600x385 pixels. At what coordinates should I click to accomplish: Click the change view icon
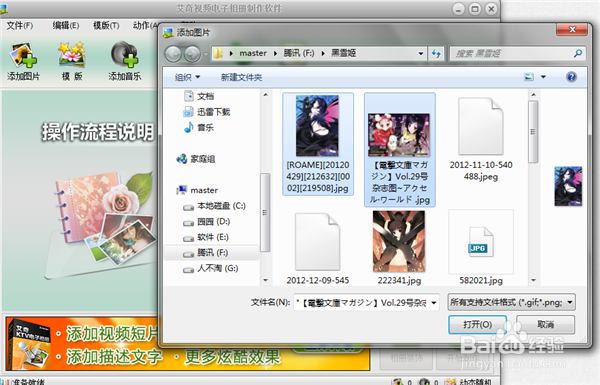[529, 77]
